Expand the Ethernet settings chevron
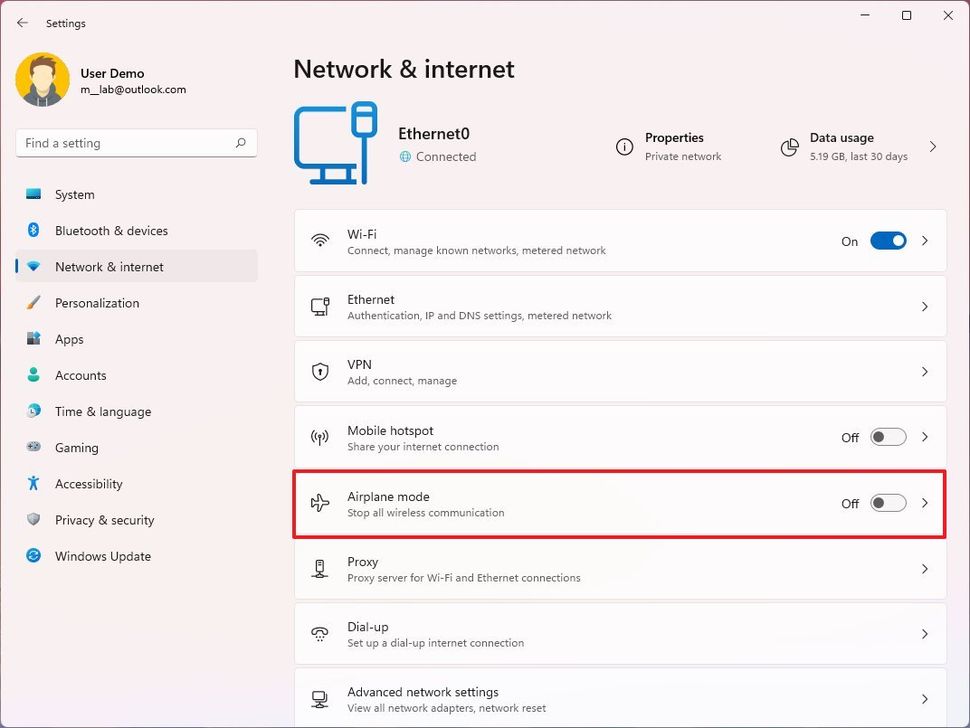The height and width of the screenshot is (728, 970). click(x=924, y=306)
